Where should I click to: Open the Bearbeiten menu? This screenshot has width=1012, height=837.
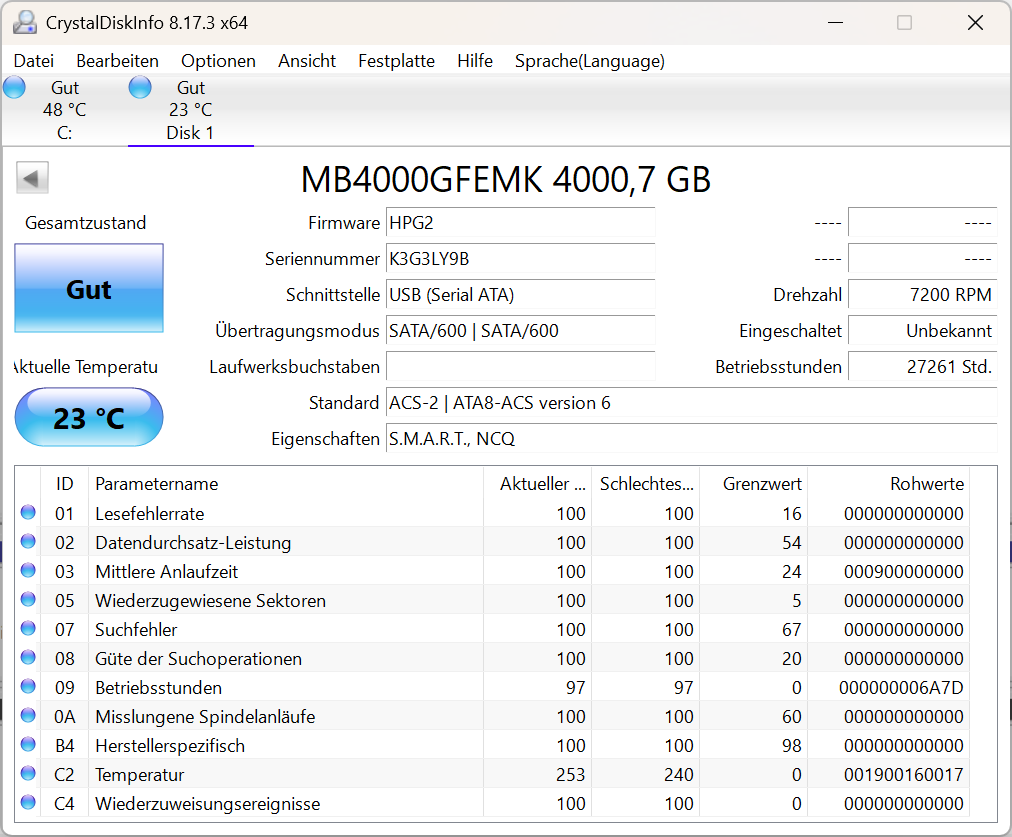click(x=117, y=61)
